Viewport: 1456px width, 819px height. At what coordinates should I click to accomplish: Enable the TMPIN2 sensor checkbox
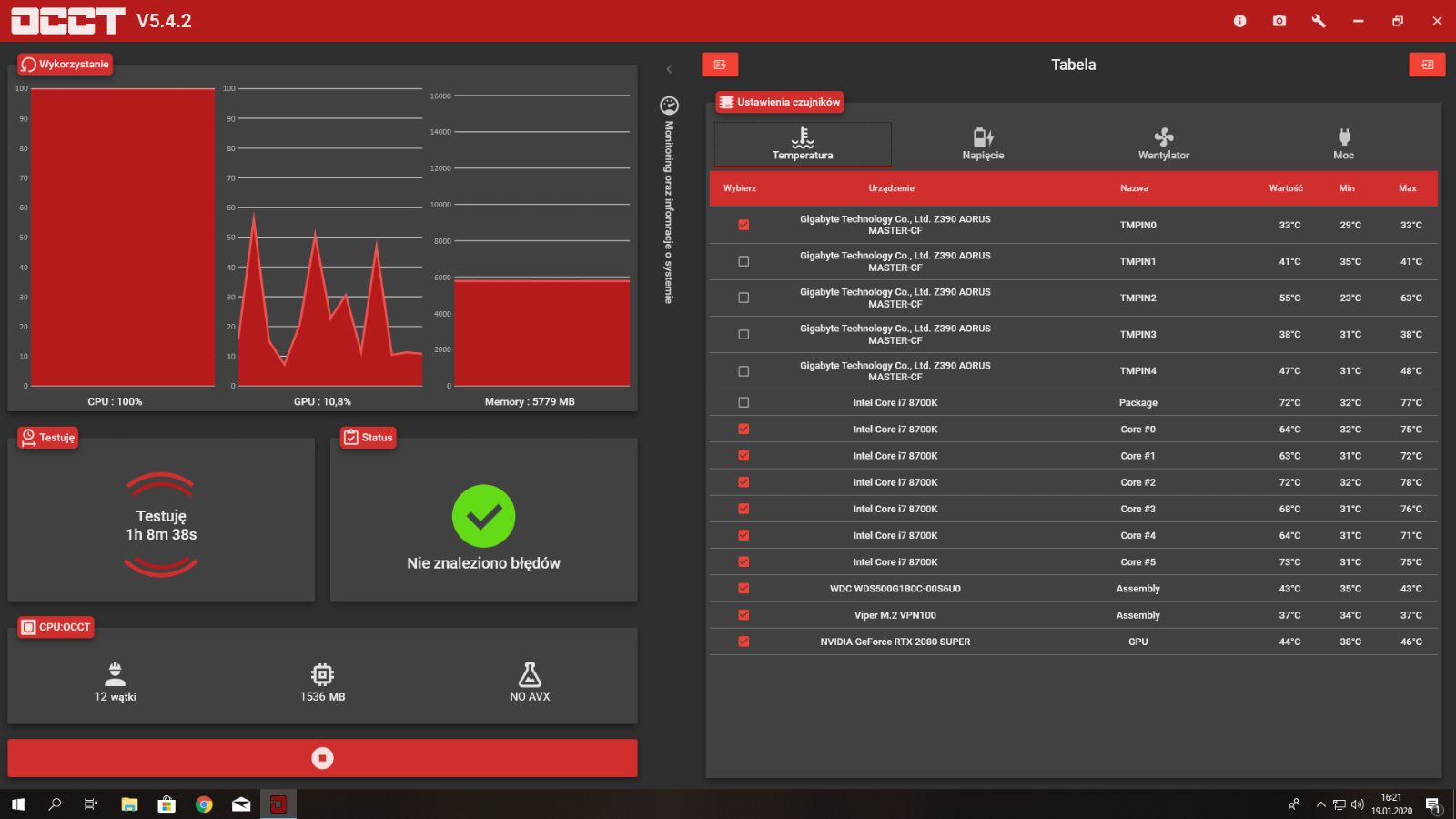tap(743, 298)
